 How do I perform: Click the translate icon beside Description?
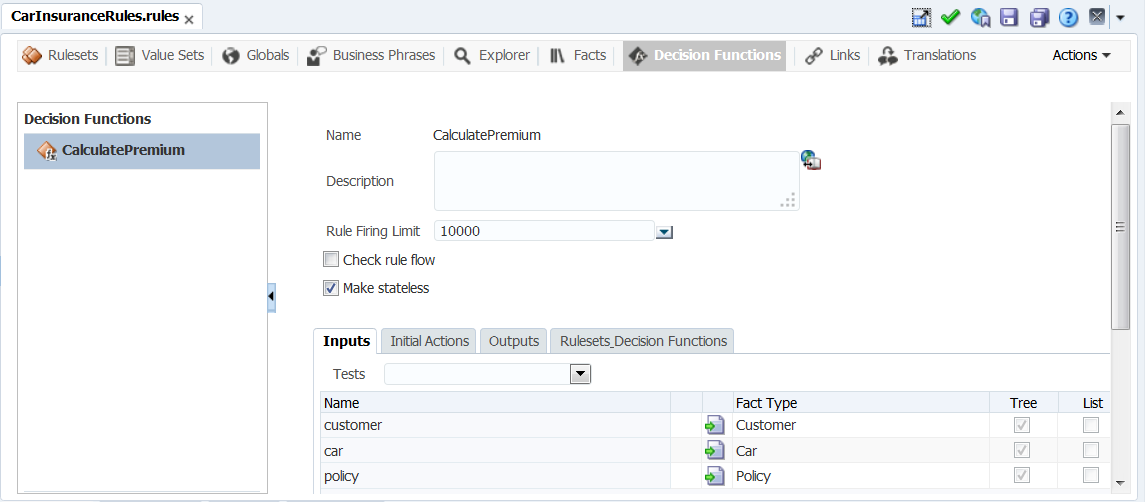tap(811, 160)
